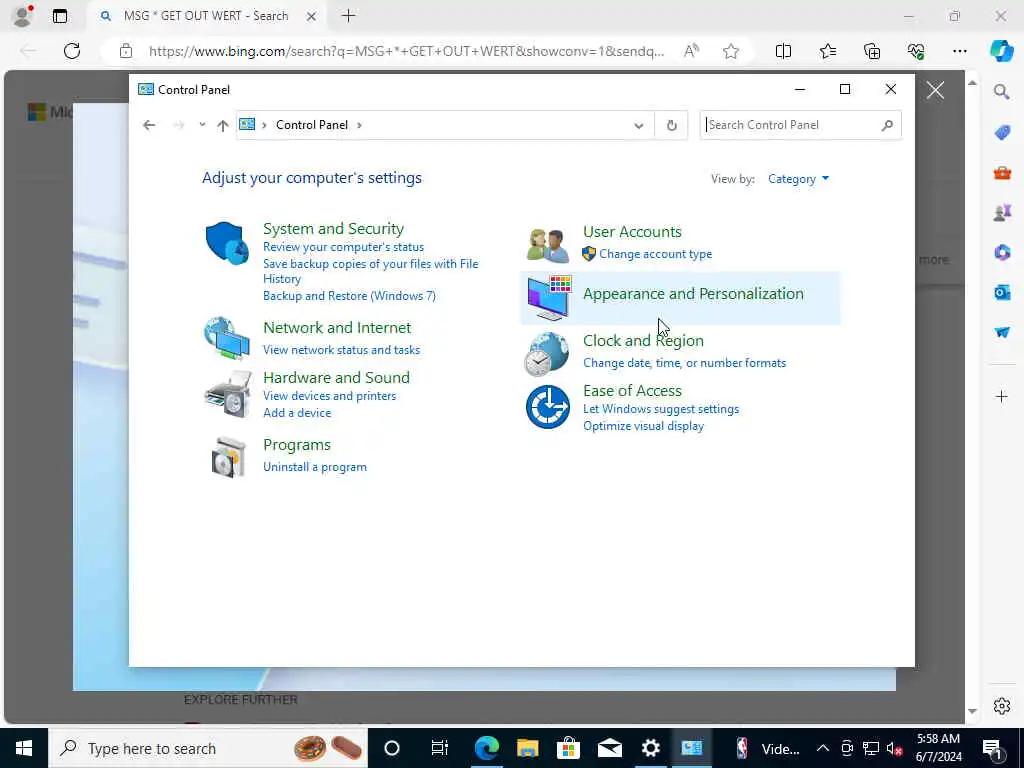Open Edge Settings and more menu
The image size is (1024, 768).
pyautogui.click(x=959, y=51)
